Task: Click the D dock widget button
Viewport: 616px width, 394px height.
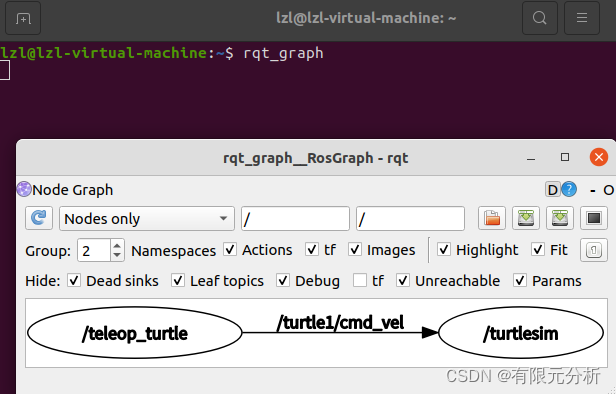Action: (x=552, y=190)
